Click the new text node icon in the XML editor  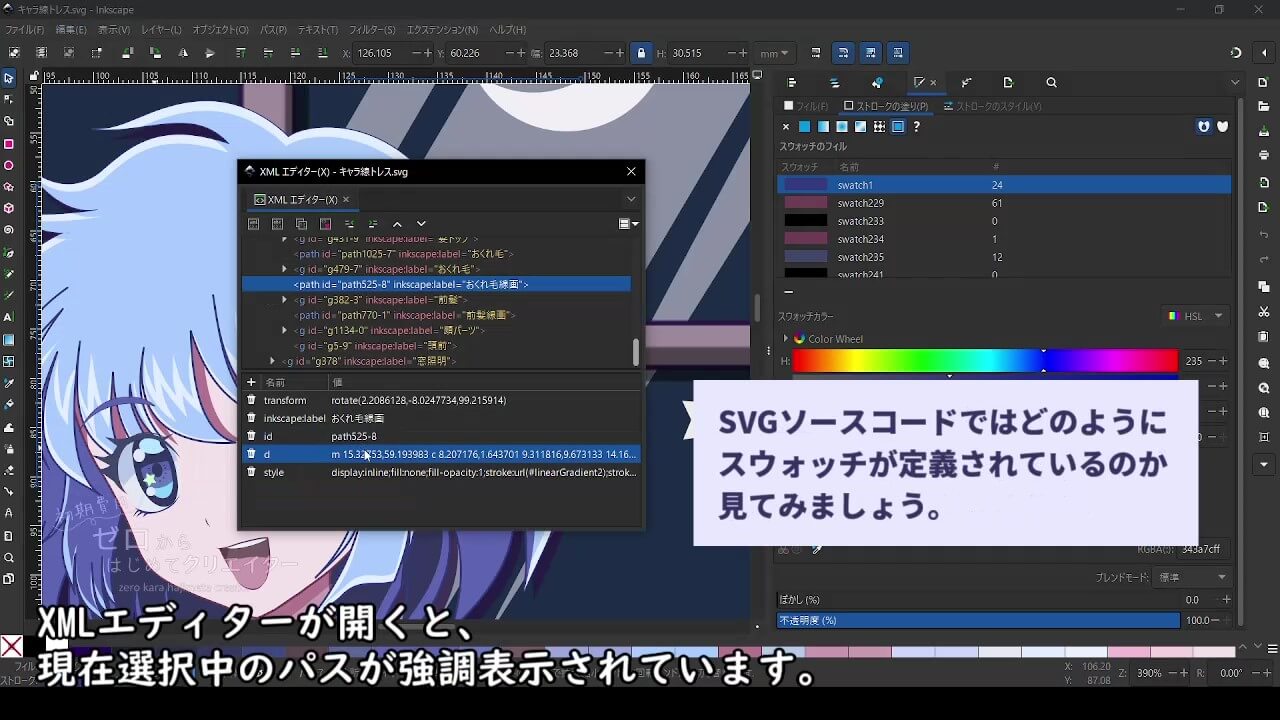(277, 224)
